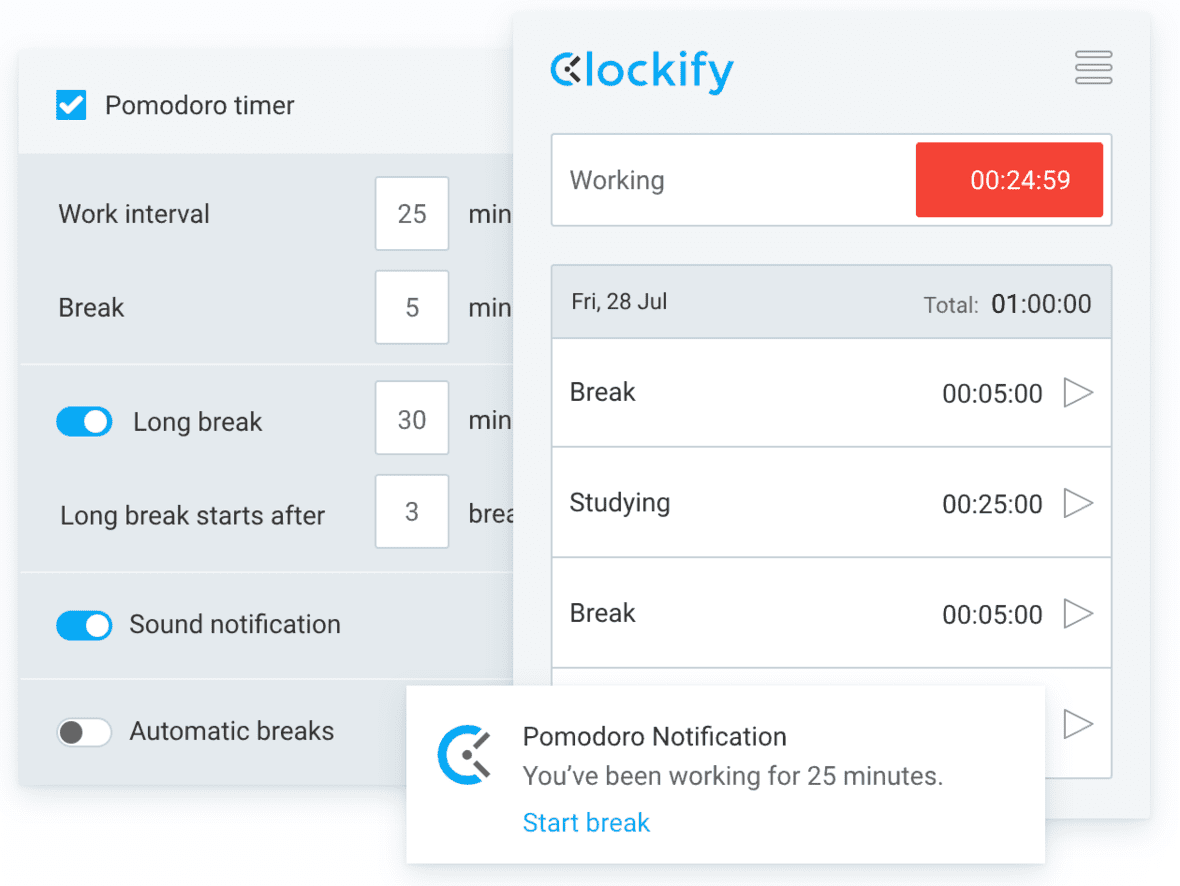Enable Automatic breaks

84,731
